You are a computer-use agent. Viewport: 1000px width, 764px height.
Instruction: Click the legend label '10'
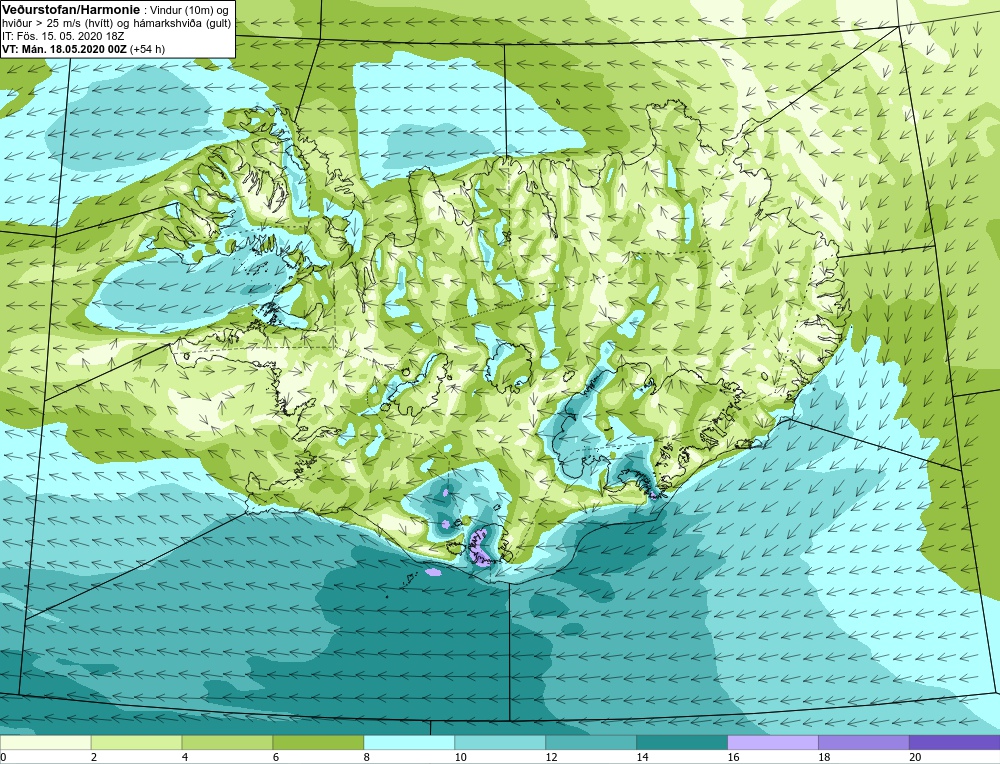[460, 758]
